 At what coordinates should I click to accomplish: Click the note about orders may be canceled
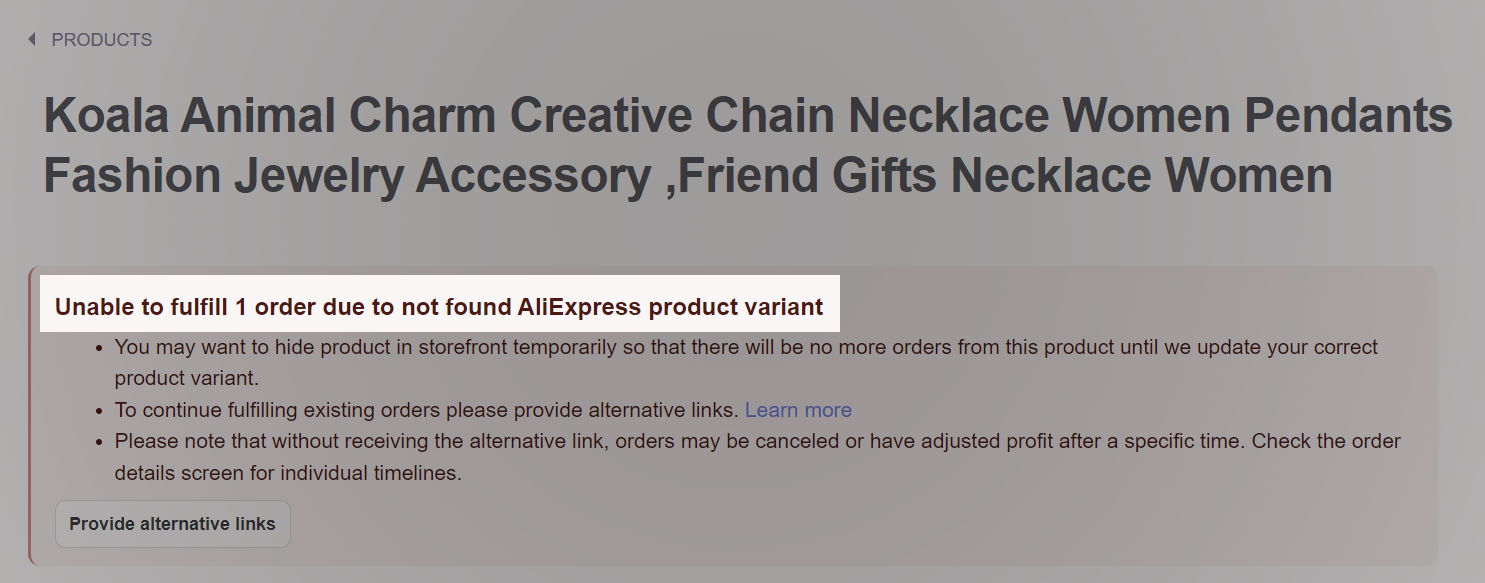click(757, 441)
